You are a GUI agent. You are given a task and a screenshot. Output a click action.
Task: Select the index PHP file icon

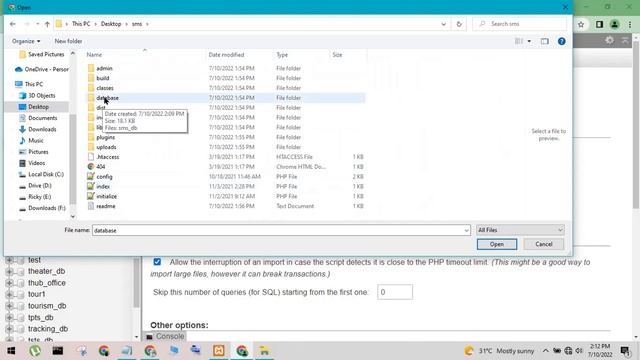point(91,186)
